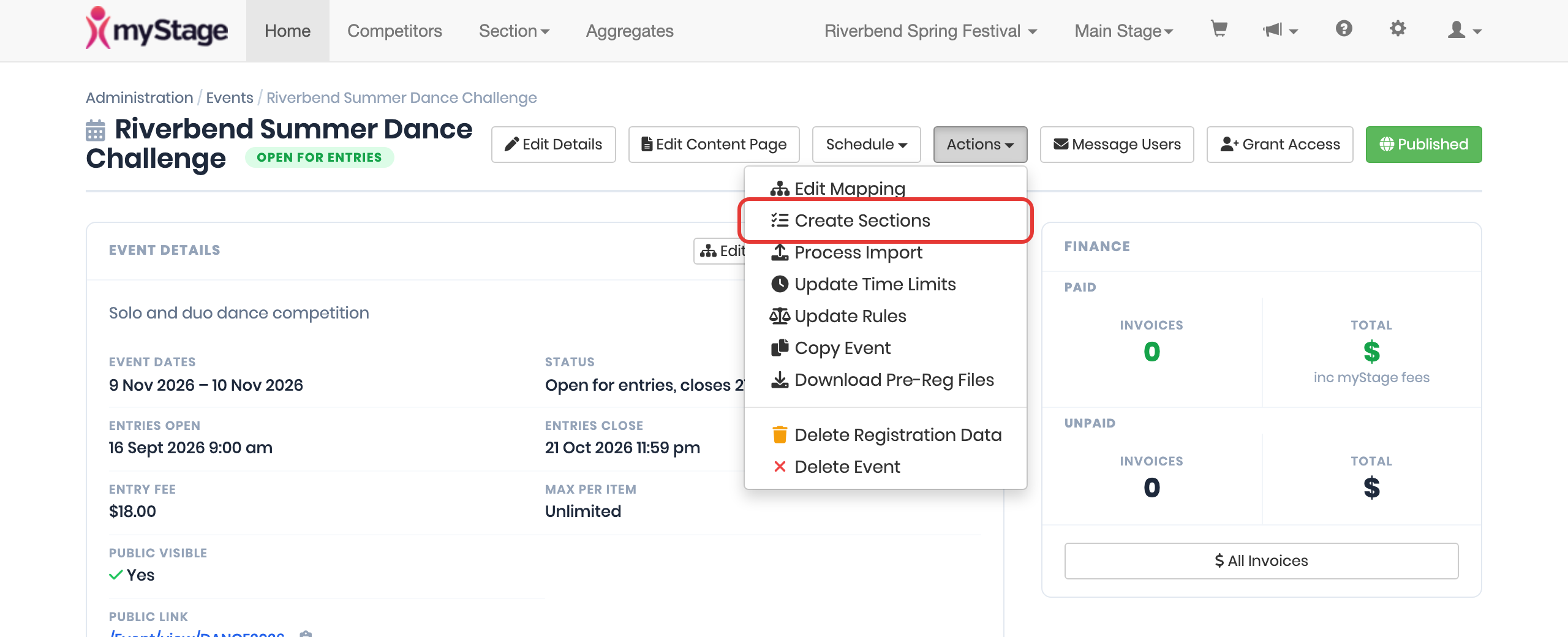1568x637 pixels.
Task: Click the paid invoices count 0
Action: 1151,352
